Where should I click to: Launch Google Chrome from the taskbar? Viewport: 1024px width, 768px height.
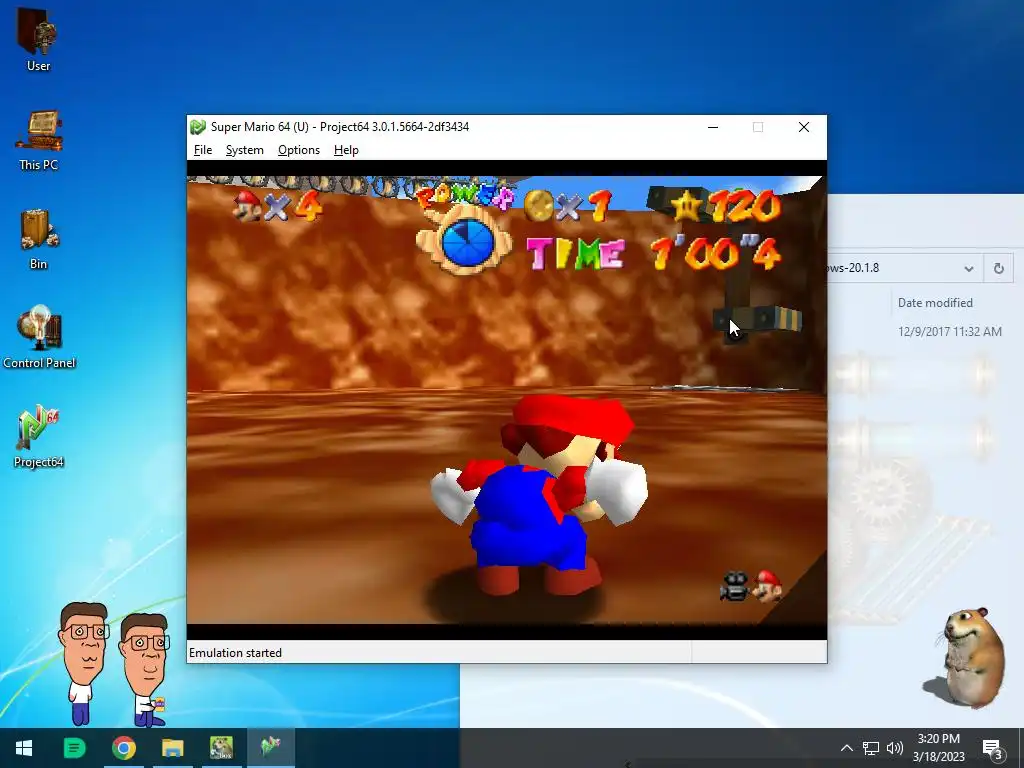[x=123, y=748]
